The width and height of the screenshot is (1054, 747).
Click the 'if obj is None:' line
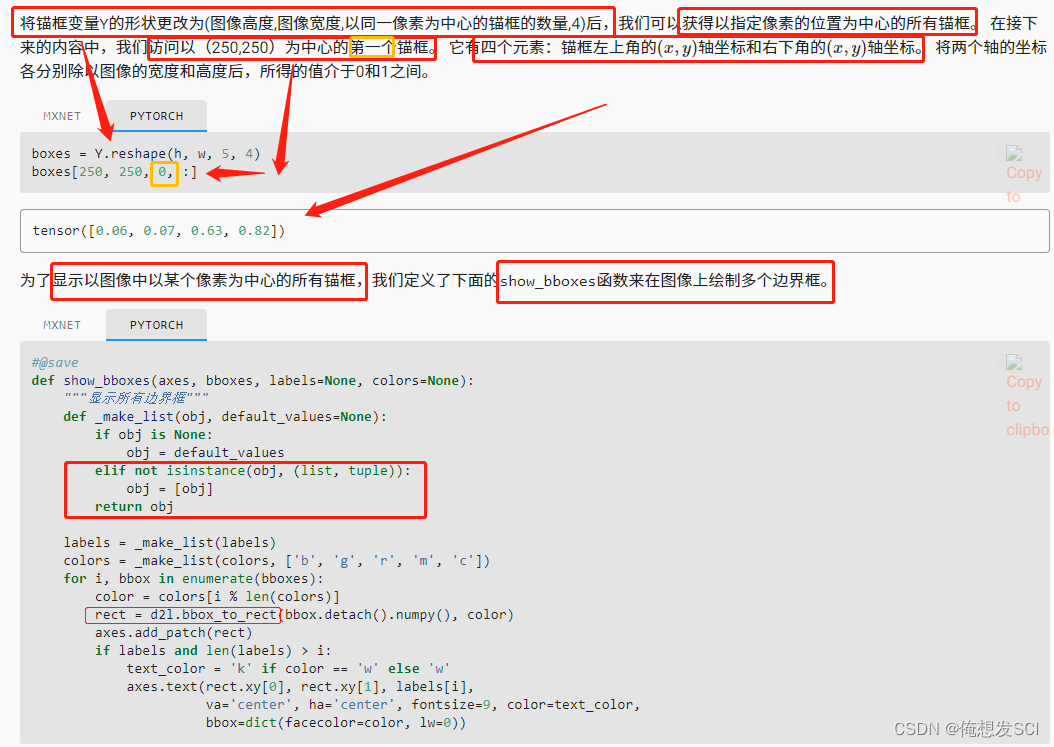(x=153, y=435)
